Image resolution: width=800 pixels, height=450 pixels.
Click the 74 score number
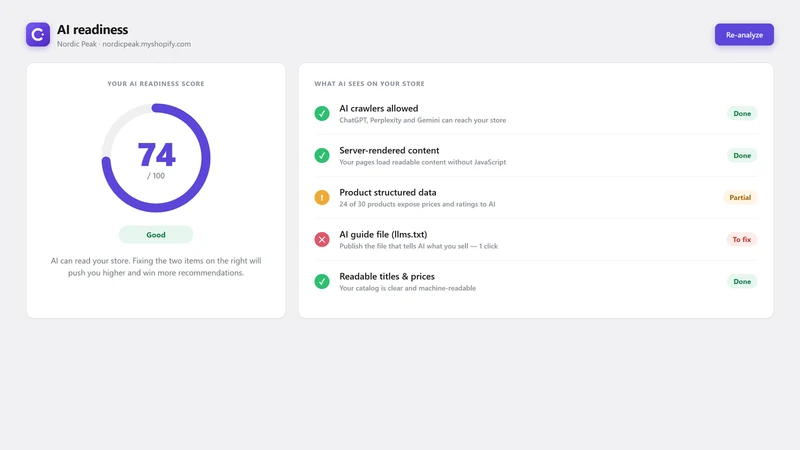pos(156,155)
